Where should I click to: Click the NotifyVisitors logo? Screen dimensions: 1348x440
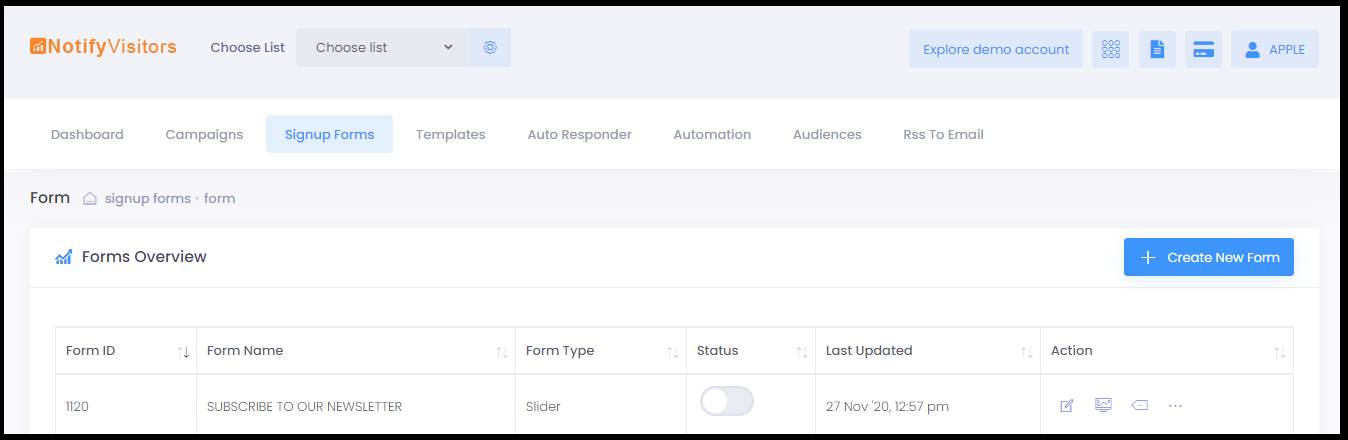[x=104, y=46]
